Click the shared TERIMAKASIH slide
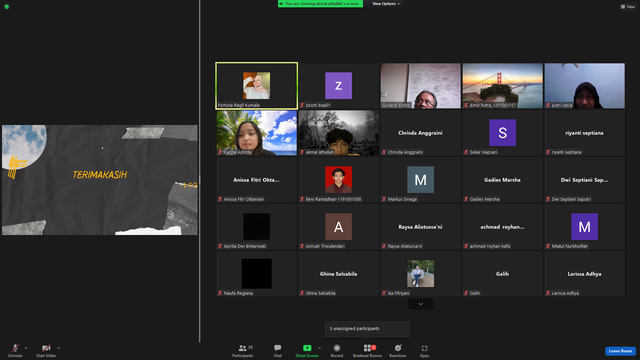640x360 pixels. [x=100, y=180]
